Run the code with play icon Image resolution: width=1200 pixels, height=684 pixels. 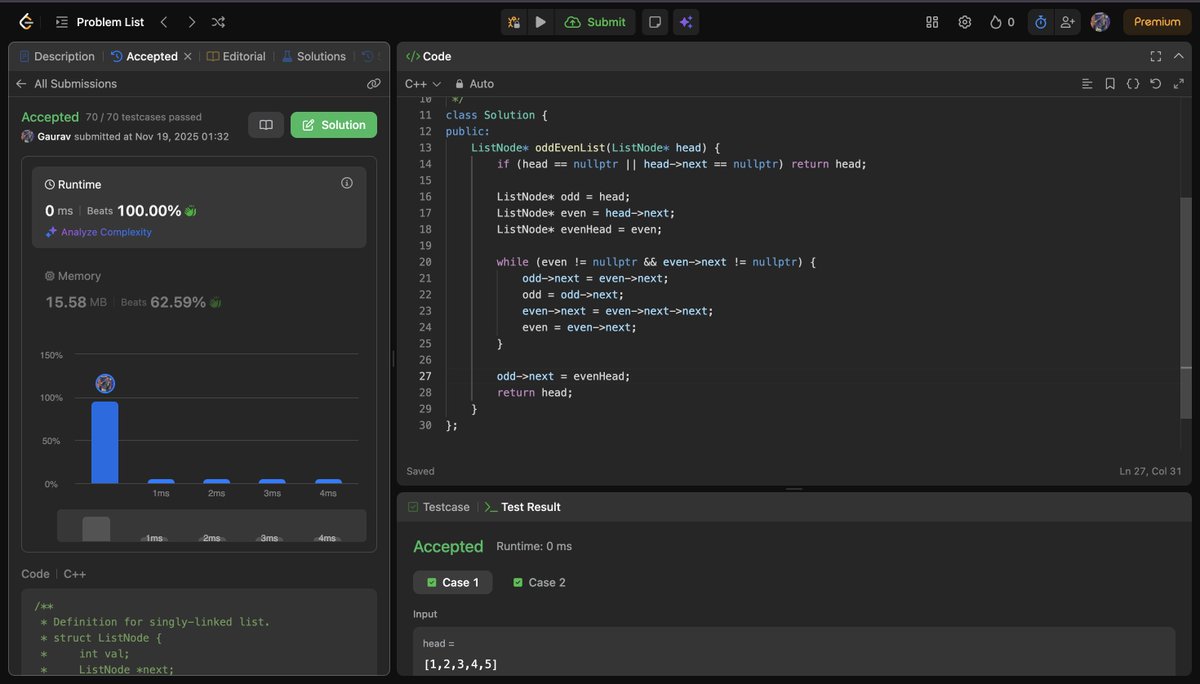click(x=541, y=22)
